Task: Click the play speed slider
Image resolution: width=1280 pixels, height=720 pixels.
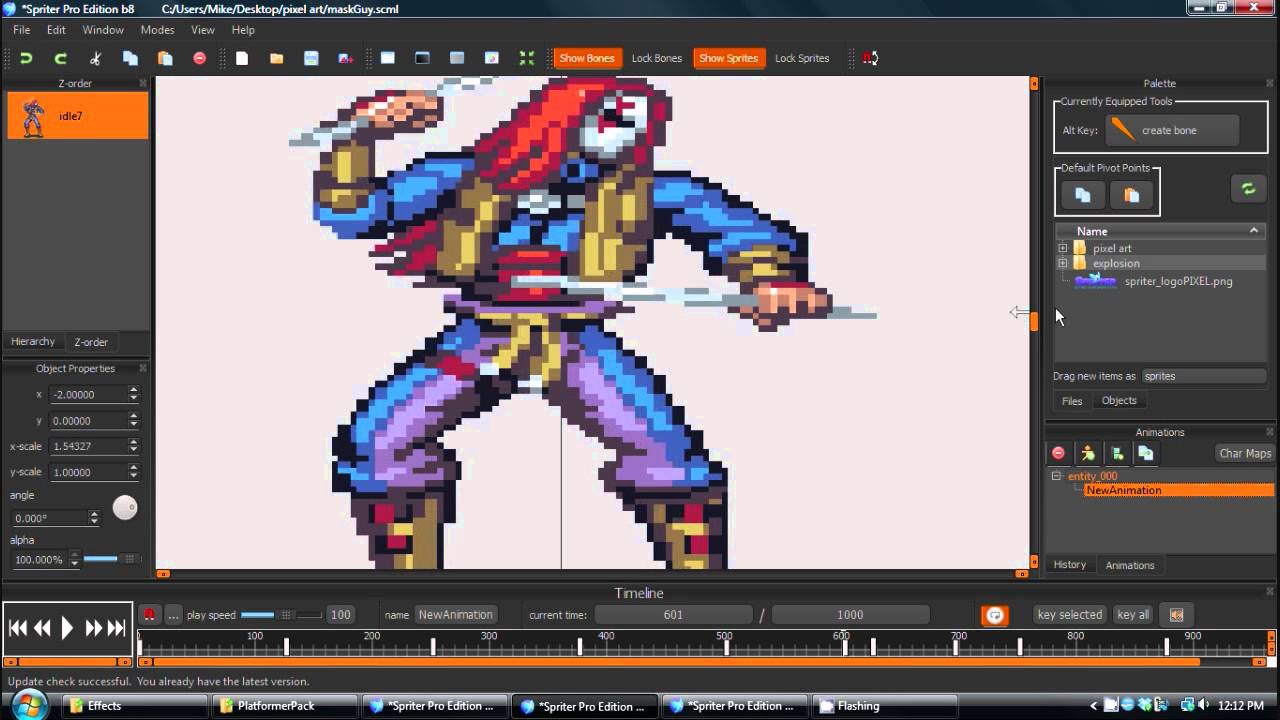Action: click(x=281, y=615)
